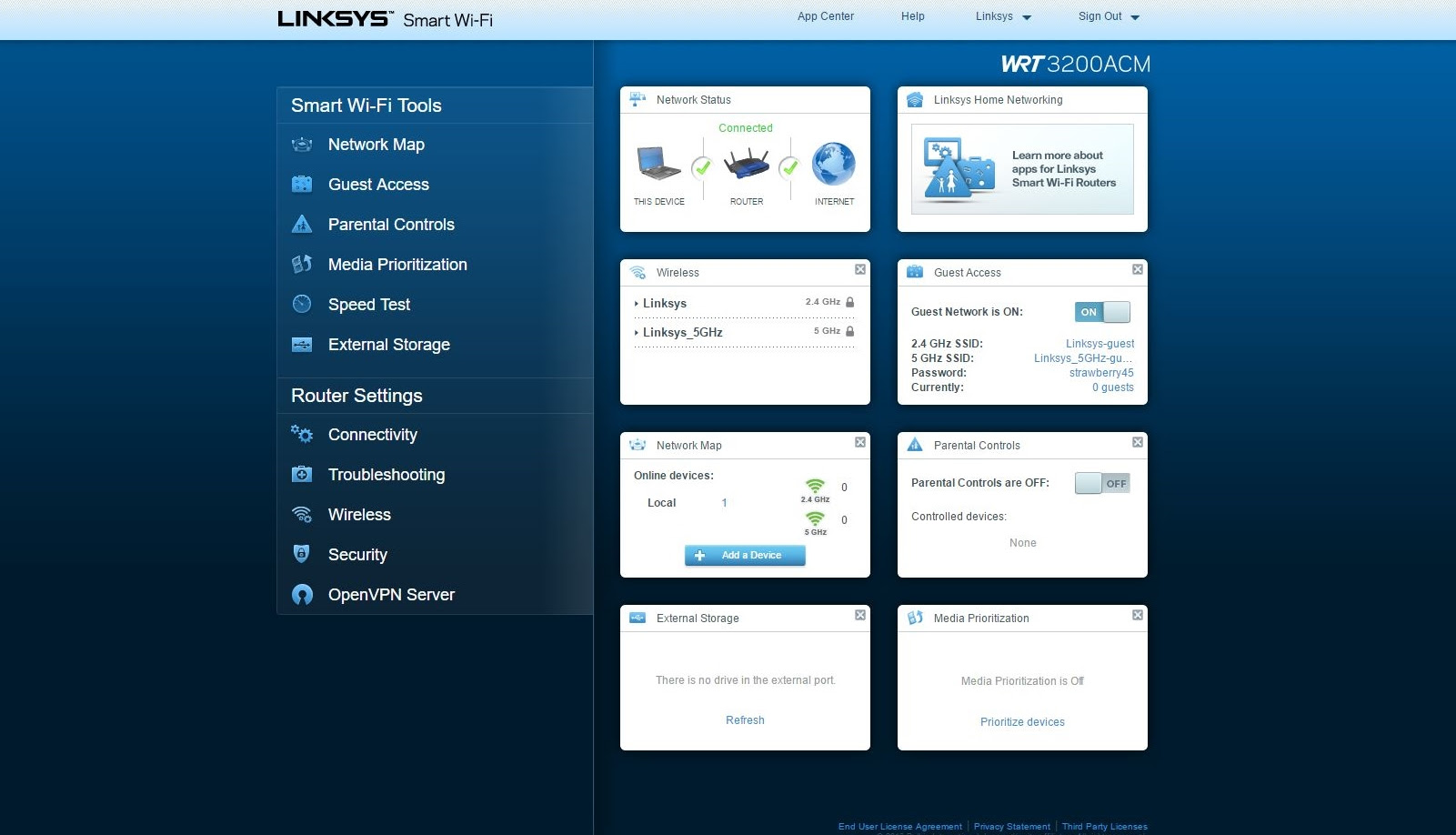Click the Media Prioritization sidebar icon
Viewport: 1456px width, 835px height.
[302, 264]
